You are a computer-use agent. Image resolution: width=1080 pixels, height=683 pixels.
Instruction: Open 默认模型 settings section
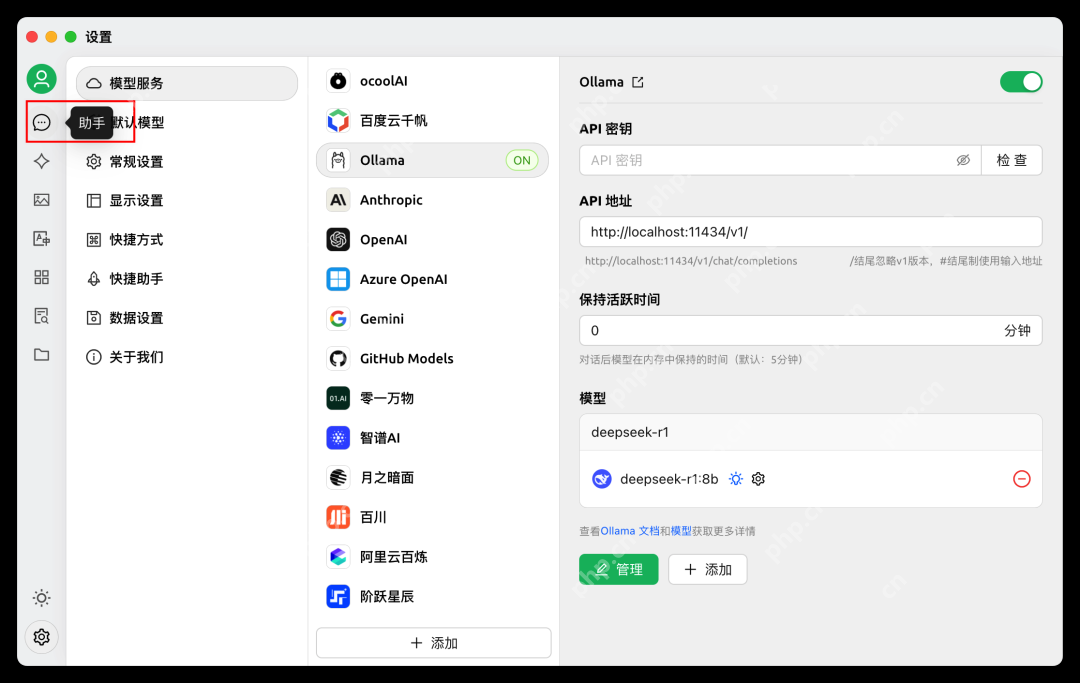[187, 123]
